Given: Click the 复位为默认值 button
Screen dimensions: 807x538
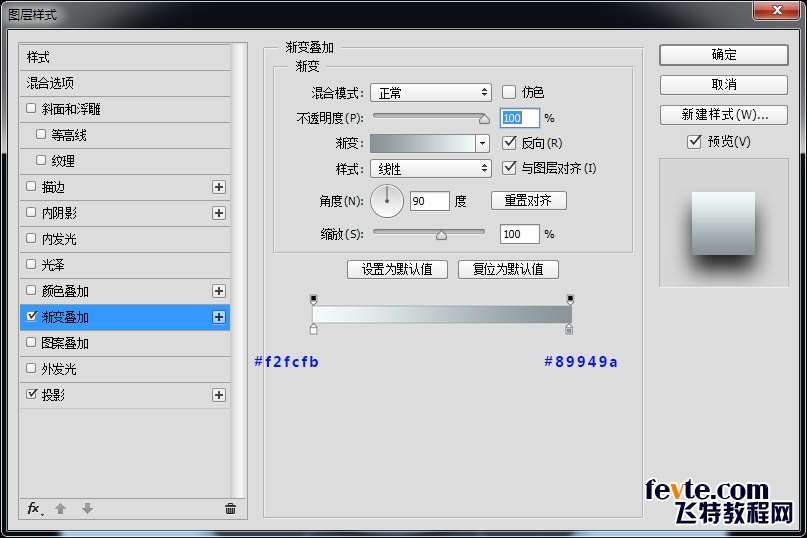Looking at the screenshot, I should (508, 269).
